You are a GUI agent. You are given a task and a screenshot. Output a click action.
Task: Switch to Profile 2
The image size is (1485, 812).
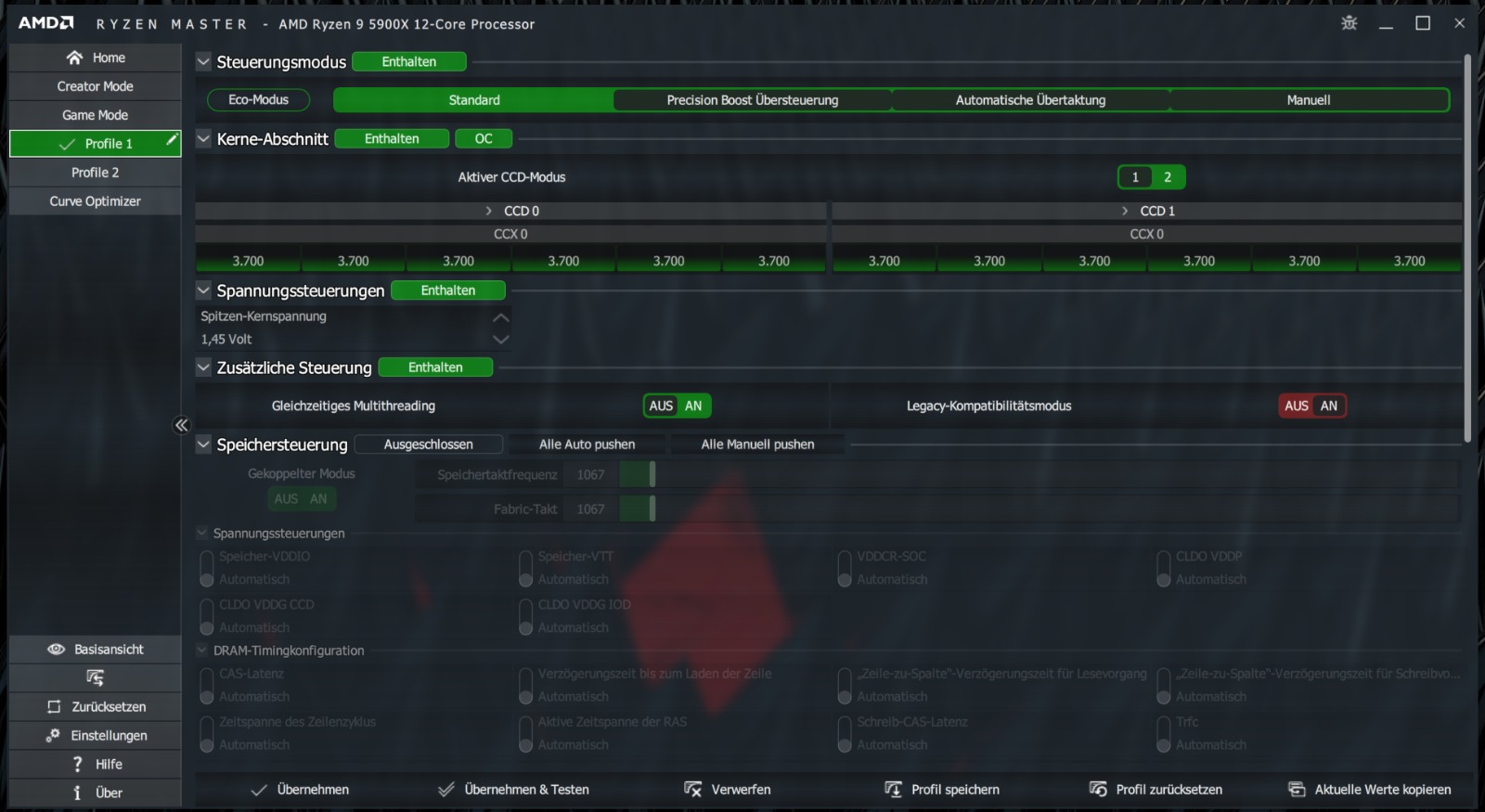point(95,173)
